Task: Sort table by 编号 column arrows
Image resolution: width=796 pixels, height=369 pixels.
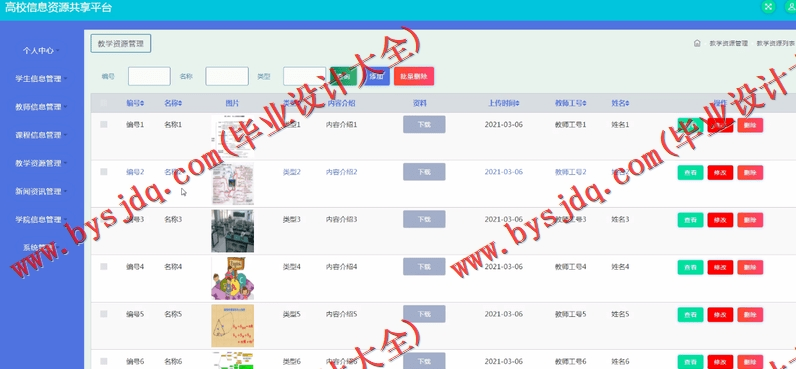Action: point(142,104)
